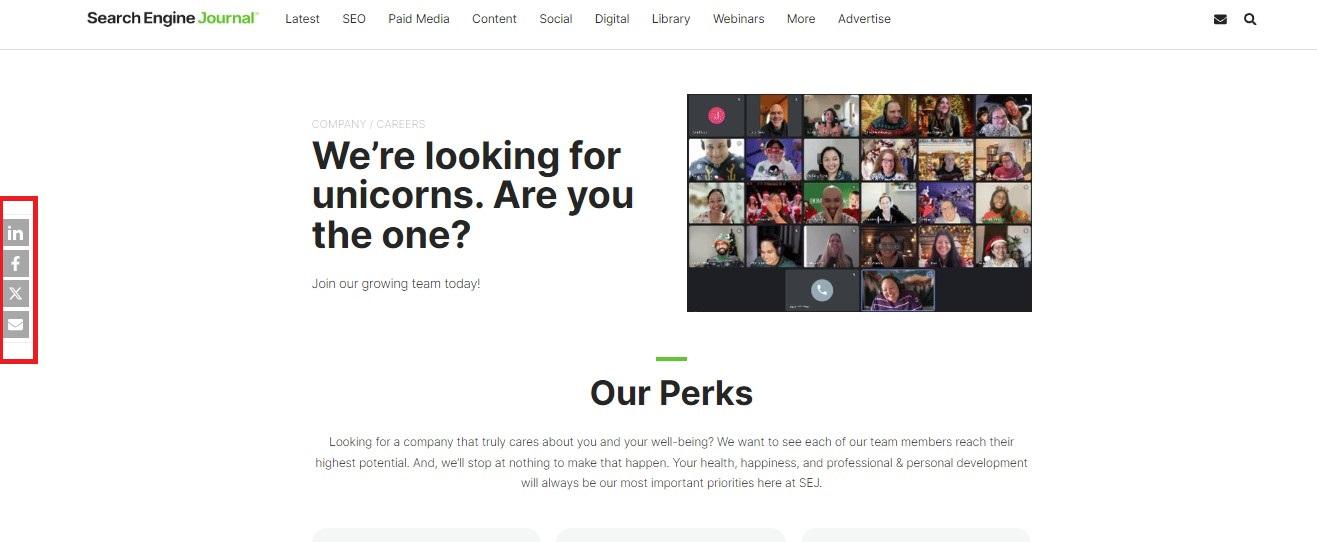The height and width of the screenshot is (542, 1317).
Task: Share this page on LinkedIn
Action: [x=16, y=233]
